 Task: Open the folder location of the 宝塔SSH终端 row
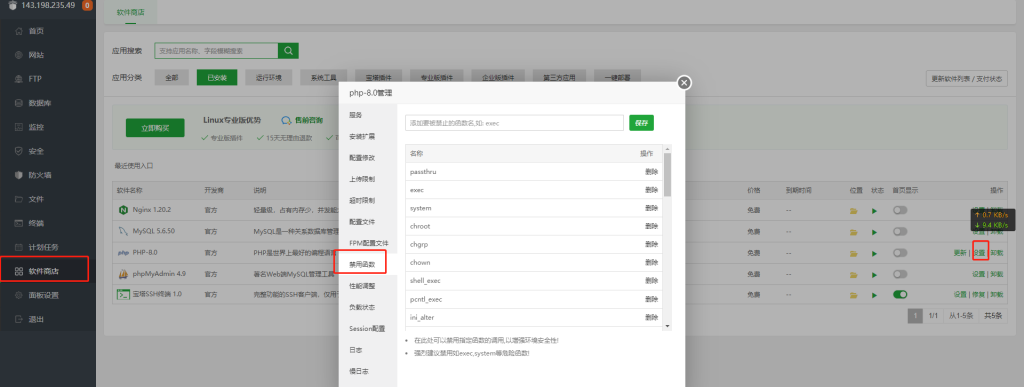[853, 295]
